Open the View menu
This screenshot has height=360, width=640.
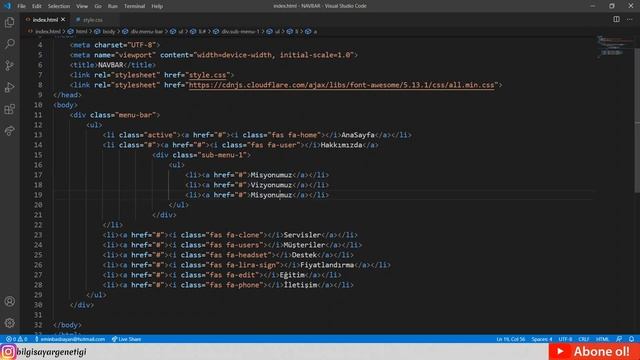click(x=82, y=6)
